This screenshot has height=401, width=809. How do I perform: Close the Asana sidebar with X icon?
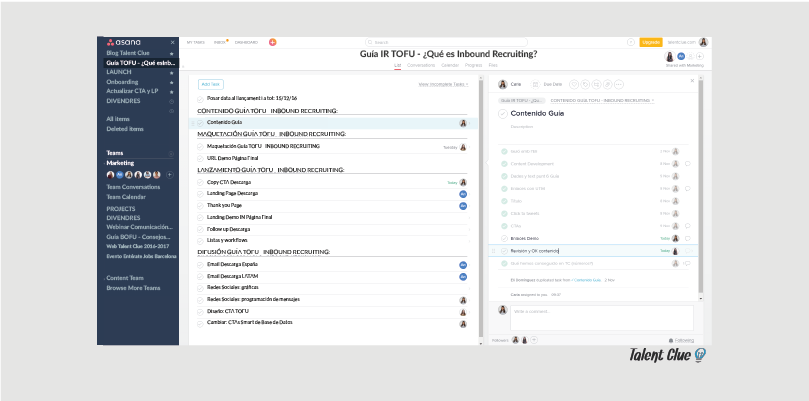(x=173, y=43)
